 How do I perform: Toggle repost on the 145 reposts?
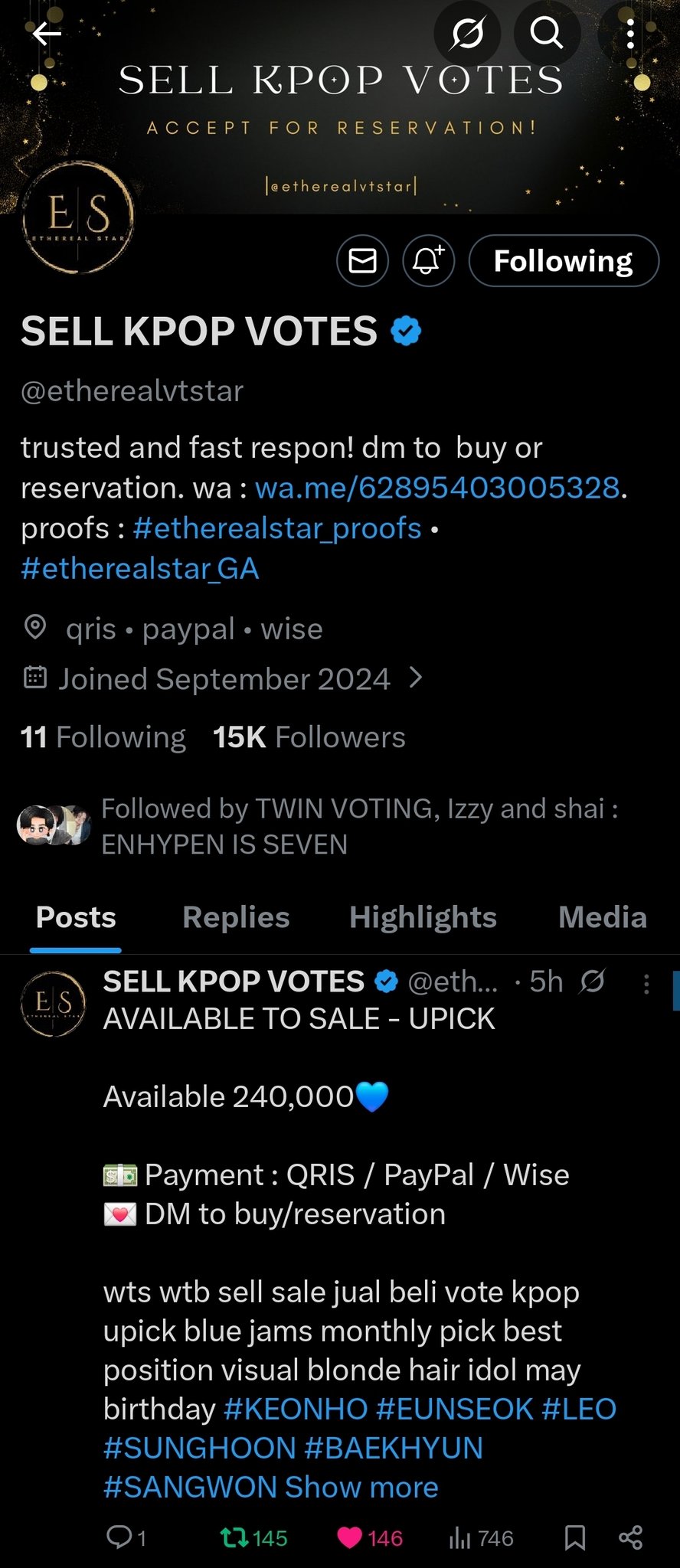pyautogui.click(x=230, y=1537)
